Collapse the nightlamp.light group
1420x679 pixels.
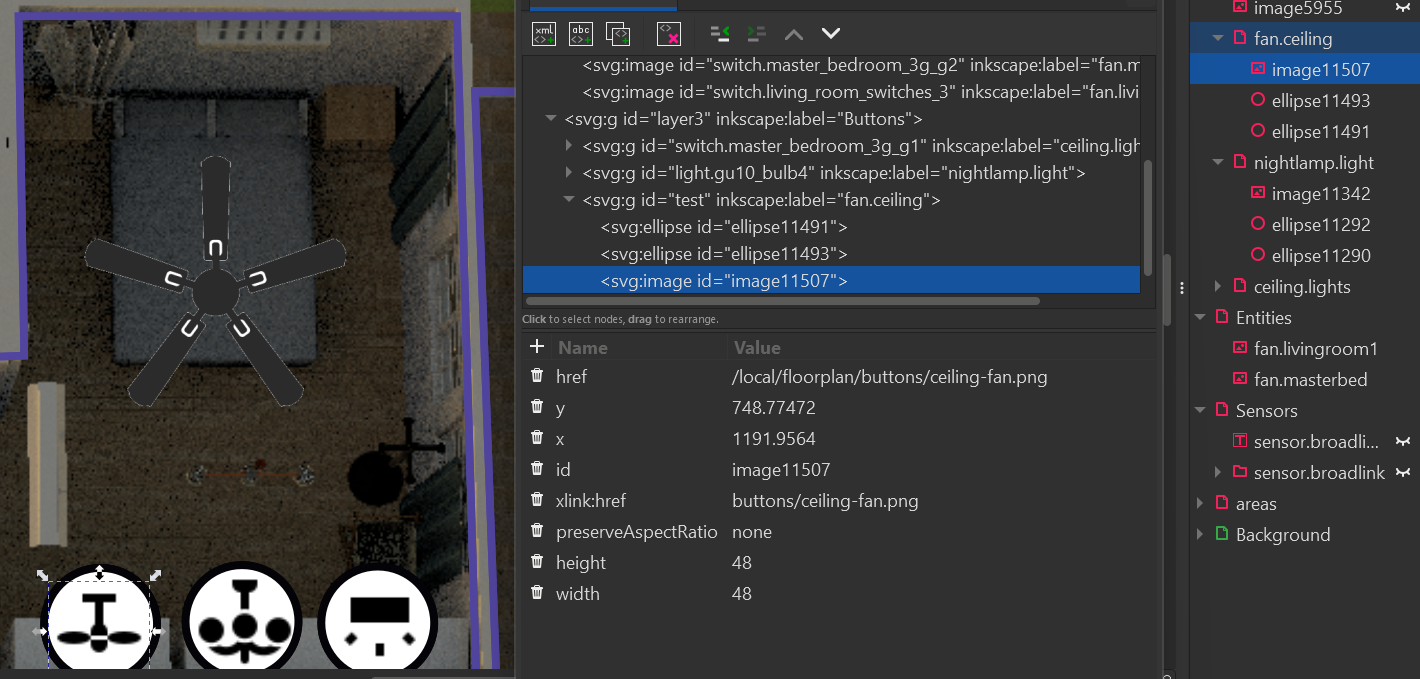coord(1218,162)
